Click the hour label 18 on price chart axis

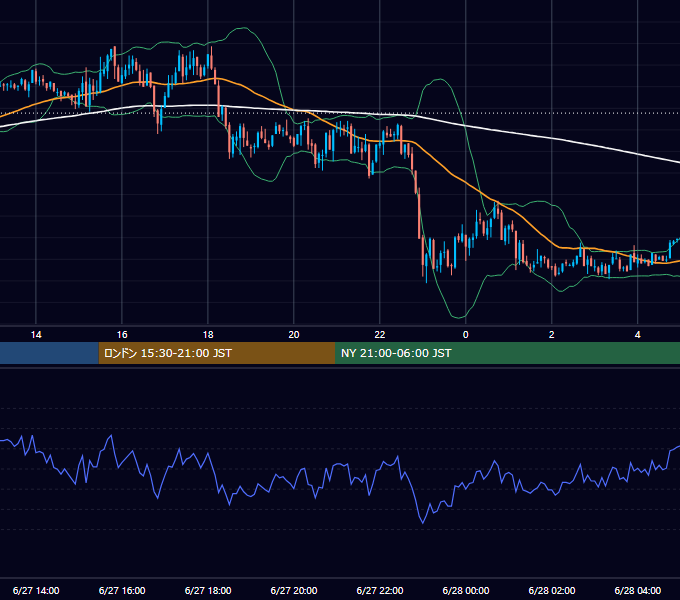click(208, 335)
